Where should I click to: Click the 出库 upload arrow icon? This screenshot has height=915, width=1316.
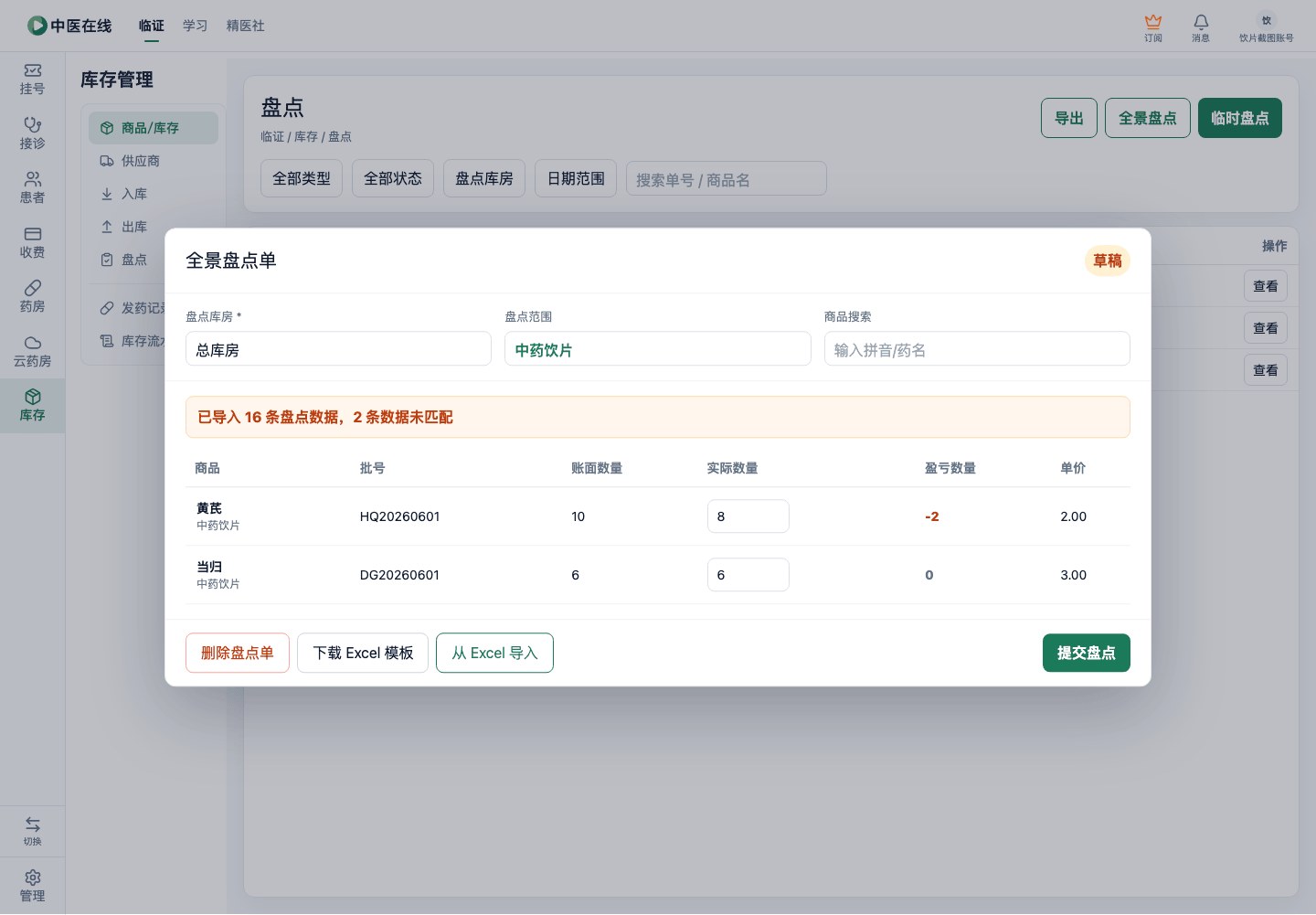click(107, 227)
